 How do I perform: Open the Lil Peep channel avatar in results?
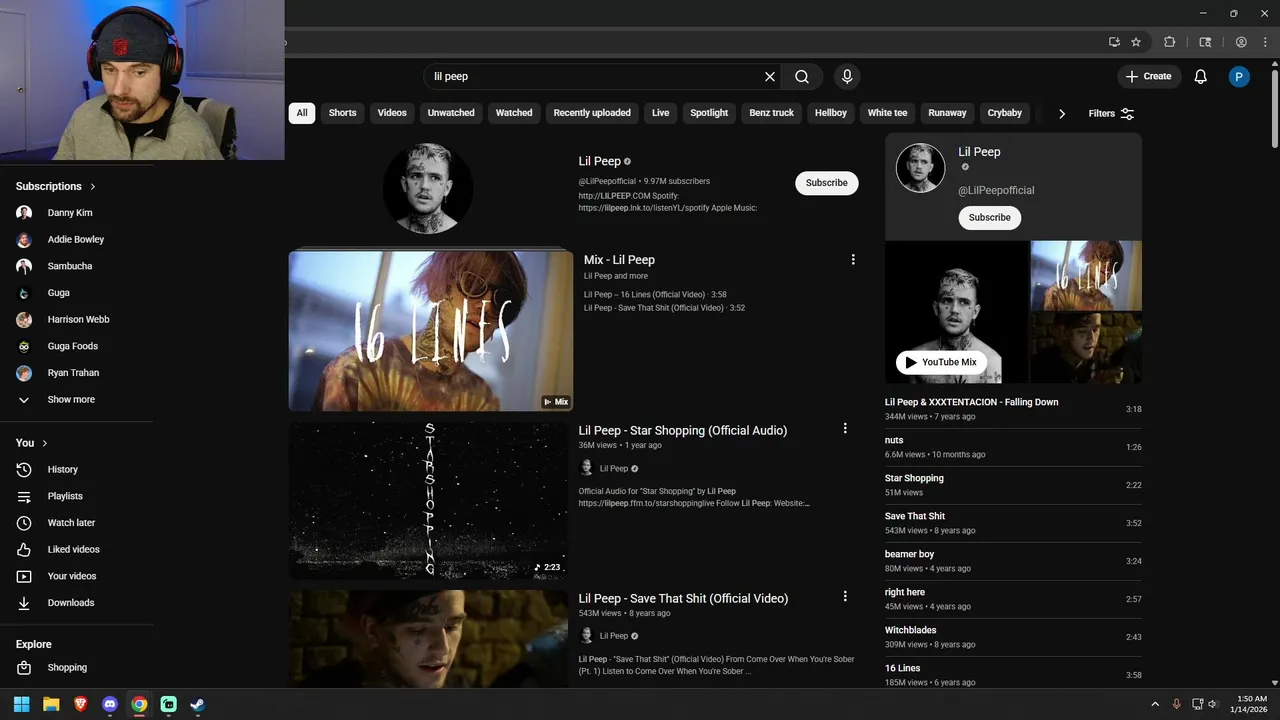coord(428,188)
